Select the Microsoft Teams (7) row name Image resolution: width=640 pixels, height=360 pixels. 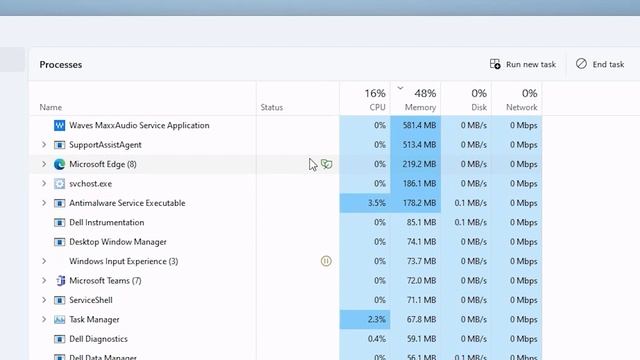(105, 281)
